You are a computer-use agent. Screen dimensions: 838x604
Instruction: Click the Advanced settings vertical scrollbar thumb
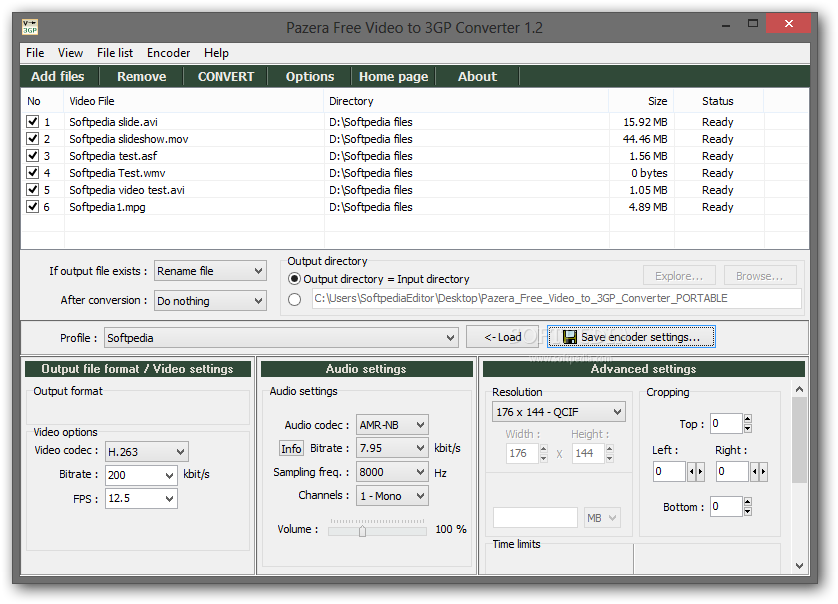pyautogui.click(x=799, y=440)
